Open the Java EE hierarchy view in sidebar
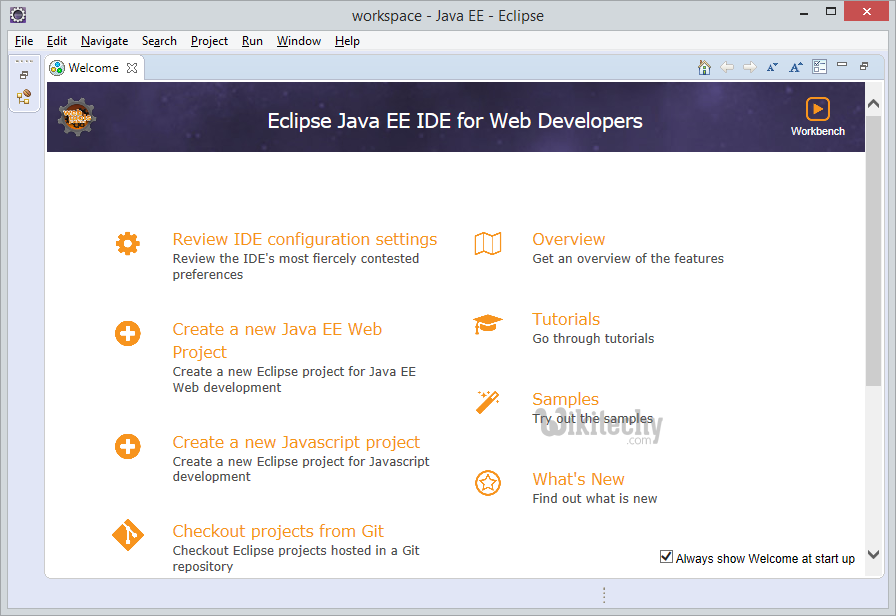Screen dimensions: 896x616 pyautogui.click(x=24, y=97)
